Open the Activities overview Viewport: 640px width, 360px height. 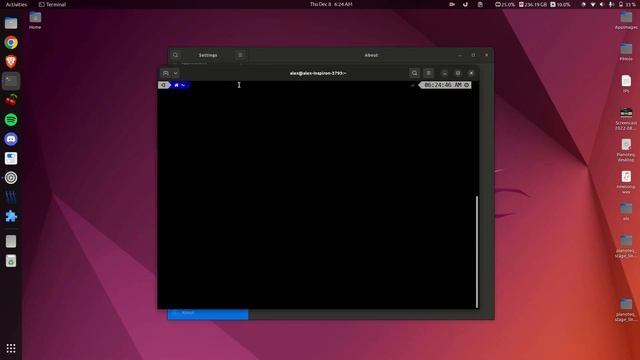16,4
